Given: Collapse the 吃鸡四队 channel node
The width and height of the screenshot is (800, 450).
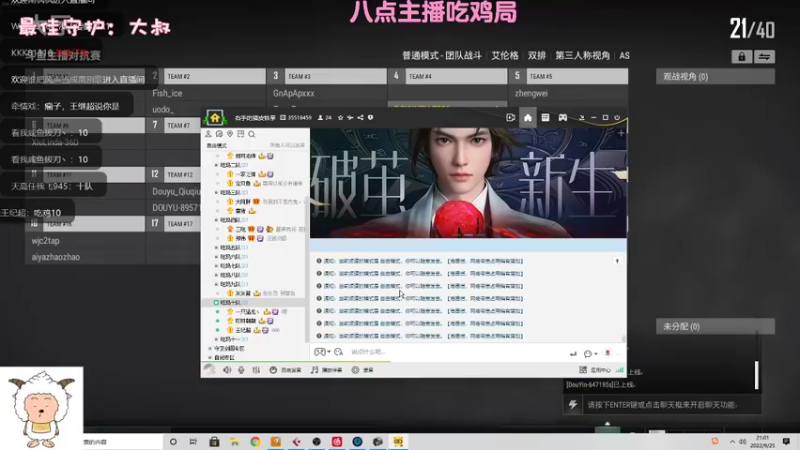Looking at the screenshot, I should click(x=216, y=220).
